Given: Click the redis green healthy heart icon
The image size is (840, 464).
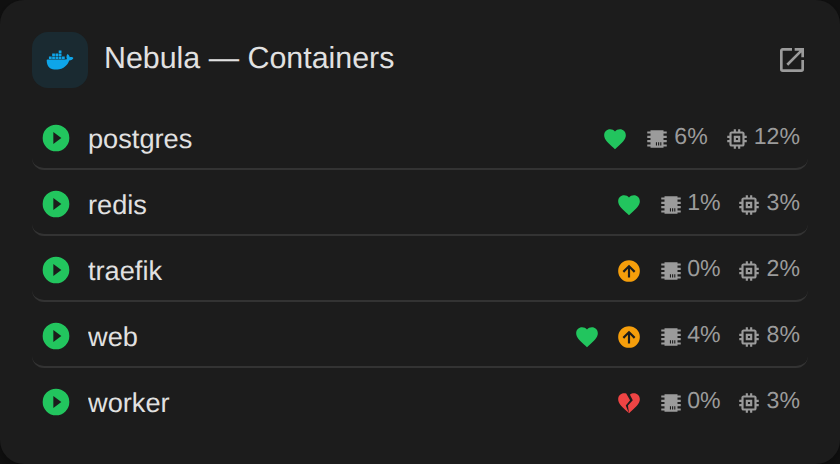Looking at the screenshot, I should (629, 205).
